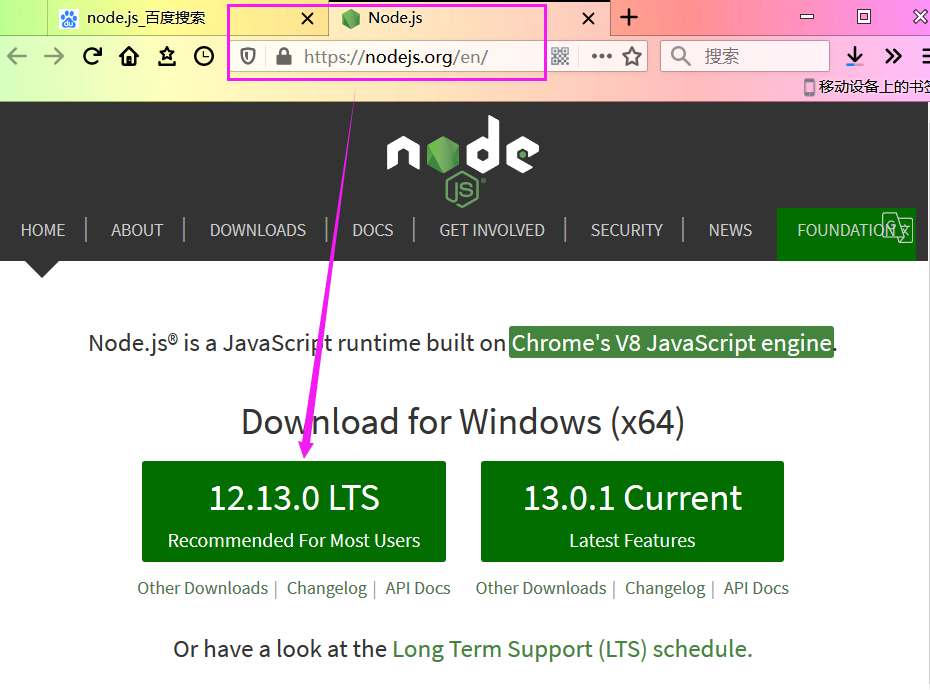Select the Node.js tab
The image size is (930, 690).
[x=469, y=18]
